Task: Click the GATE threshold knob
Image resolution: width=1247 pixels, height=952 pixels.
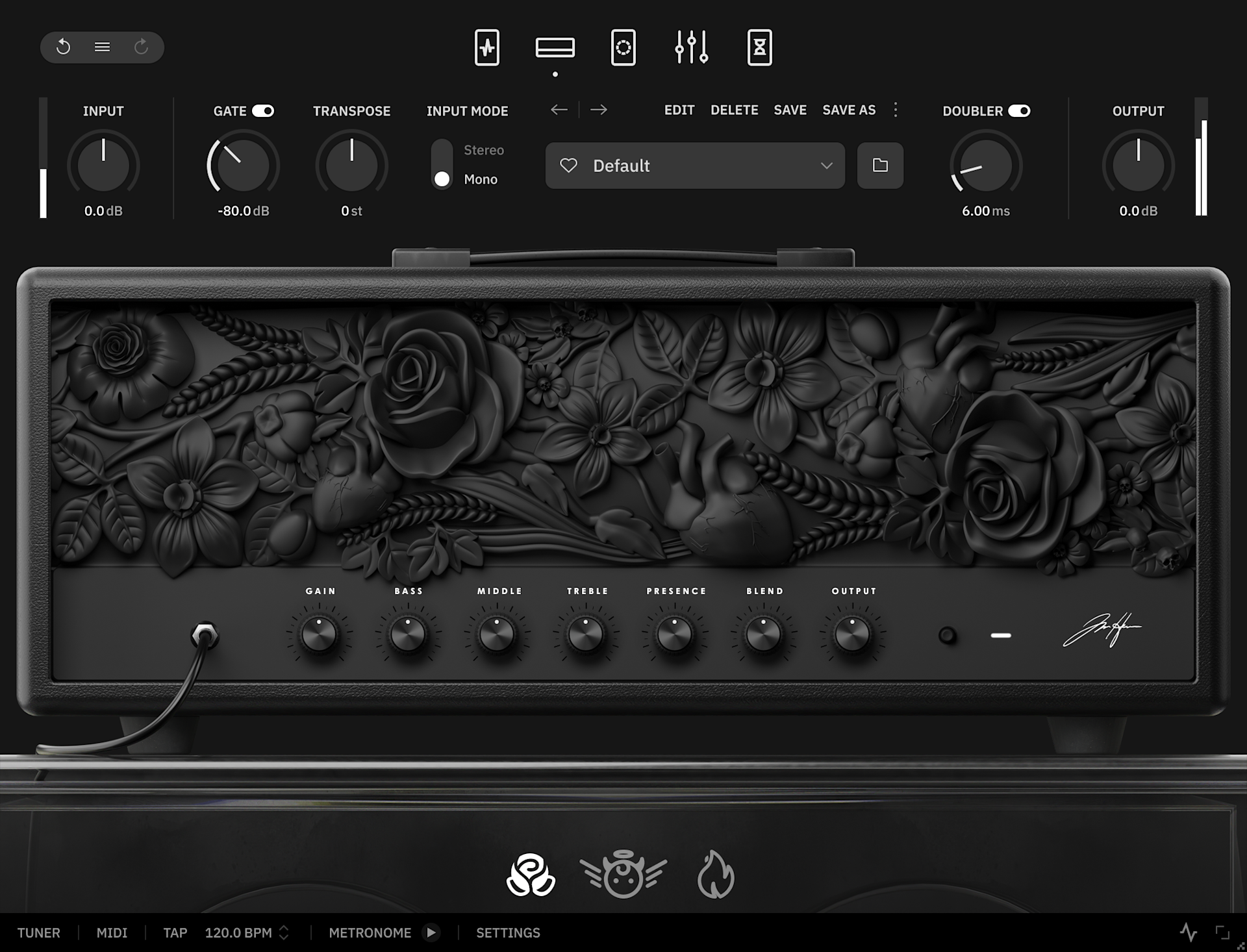Action: (243, 165)
